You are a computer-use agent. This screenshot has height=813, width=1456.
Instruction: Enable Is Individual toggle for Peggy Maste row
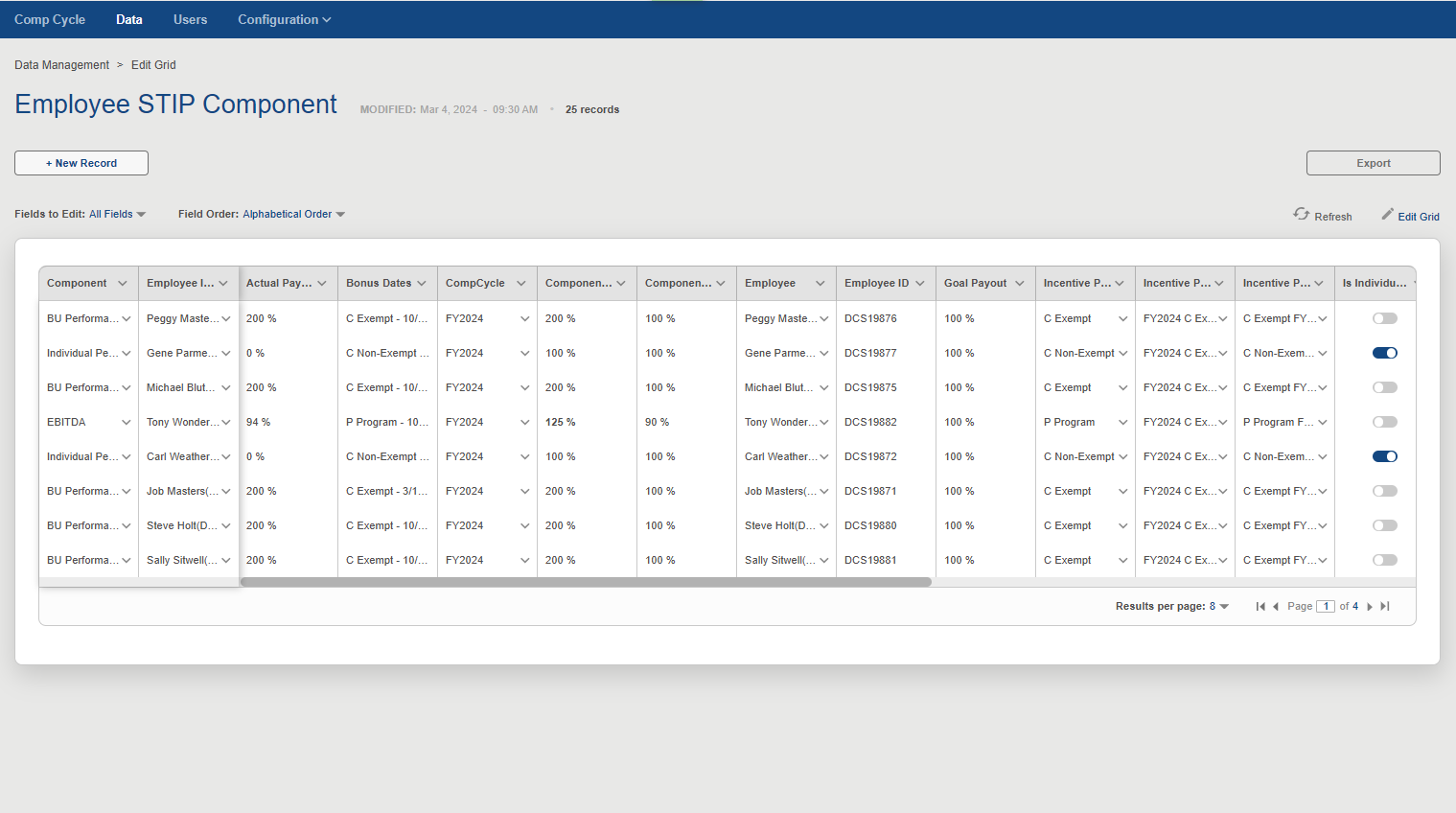1384,317
